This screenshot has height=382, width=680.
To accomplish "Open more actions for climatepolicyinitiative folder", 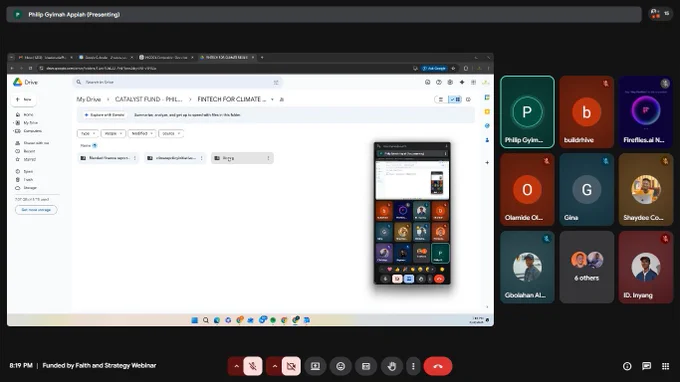I will coord(202,158).
